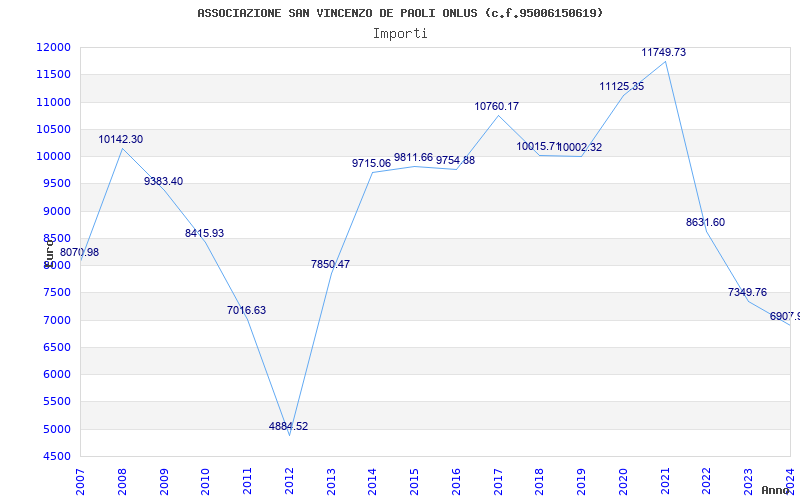800x500 pixels.
Task: Click the 2022 x-axis year label
Action: coord(707,482)
